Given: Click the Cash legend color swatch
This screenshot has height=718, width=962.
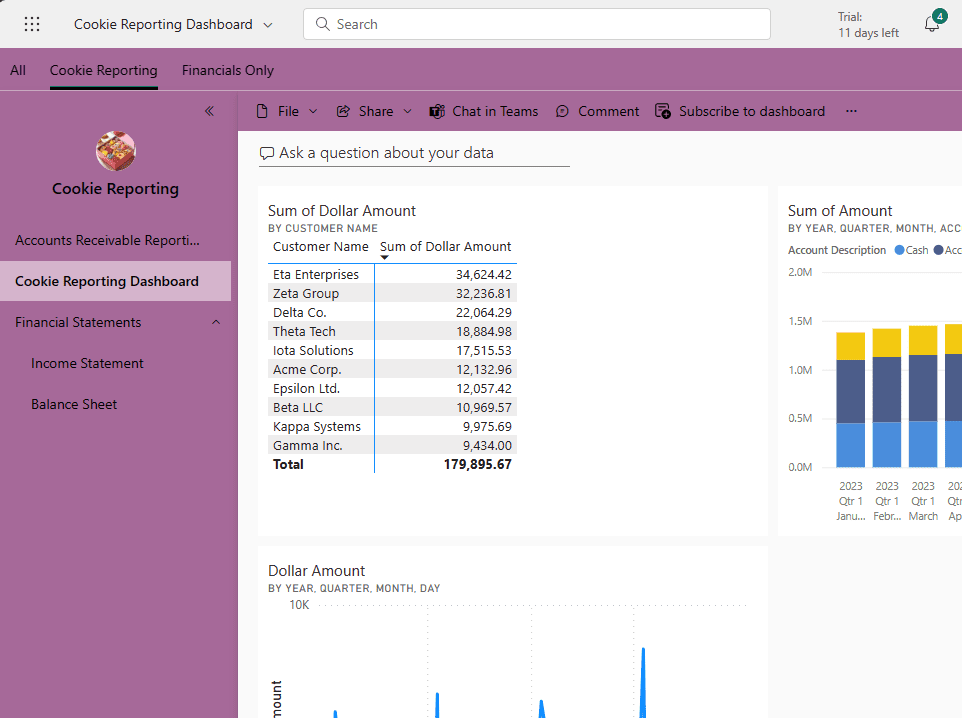Looking at the screenshot, I should (x=900, y=250).
